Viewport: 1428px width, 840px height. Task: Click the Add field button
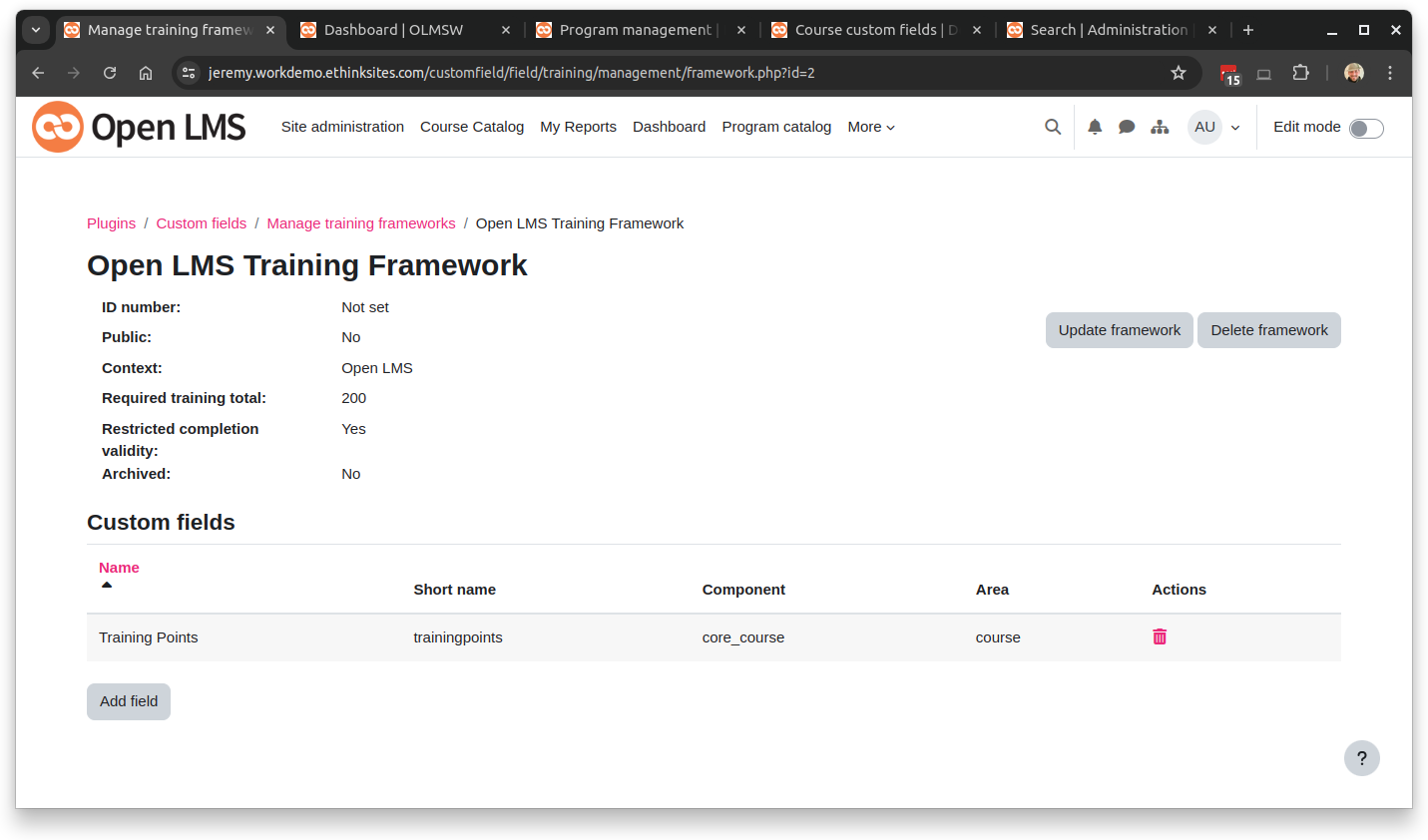click(x=129, y=701)
